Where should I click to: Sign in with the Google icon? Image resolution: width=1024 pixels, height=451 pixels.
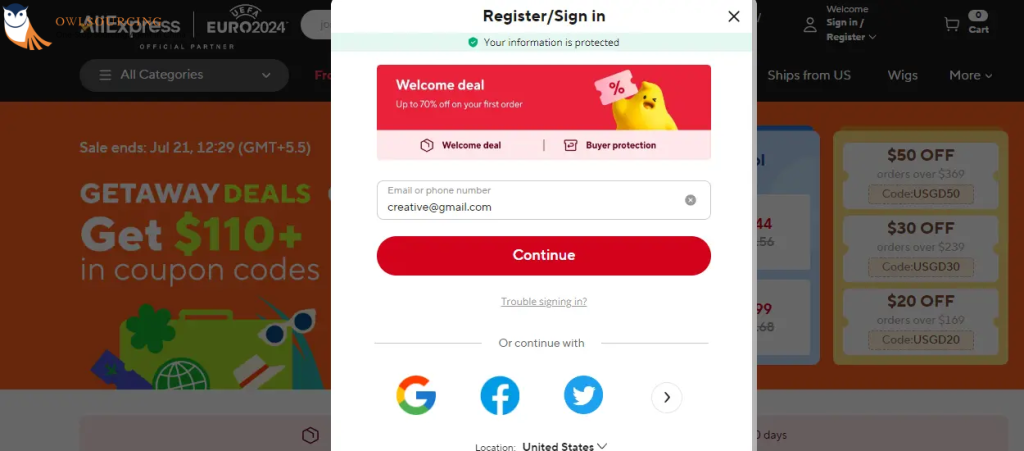(416, 396)
